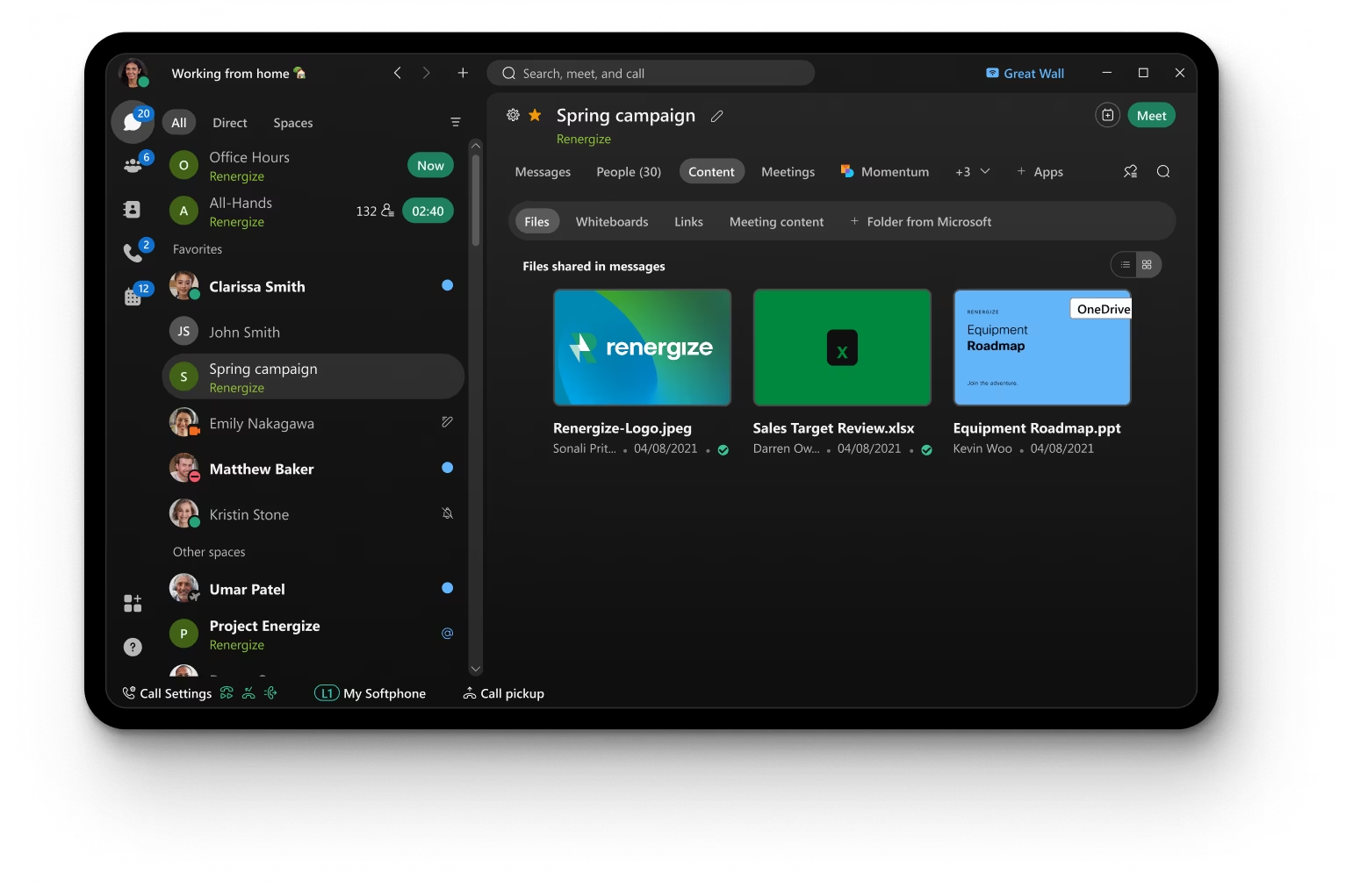Click the green Meet button
The width and height of the screenshot is (1360, 896).
1151,115
